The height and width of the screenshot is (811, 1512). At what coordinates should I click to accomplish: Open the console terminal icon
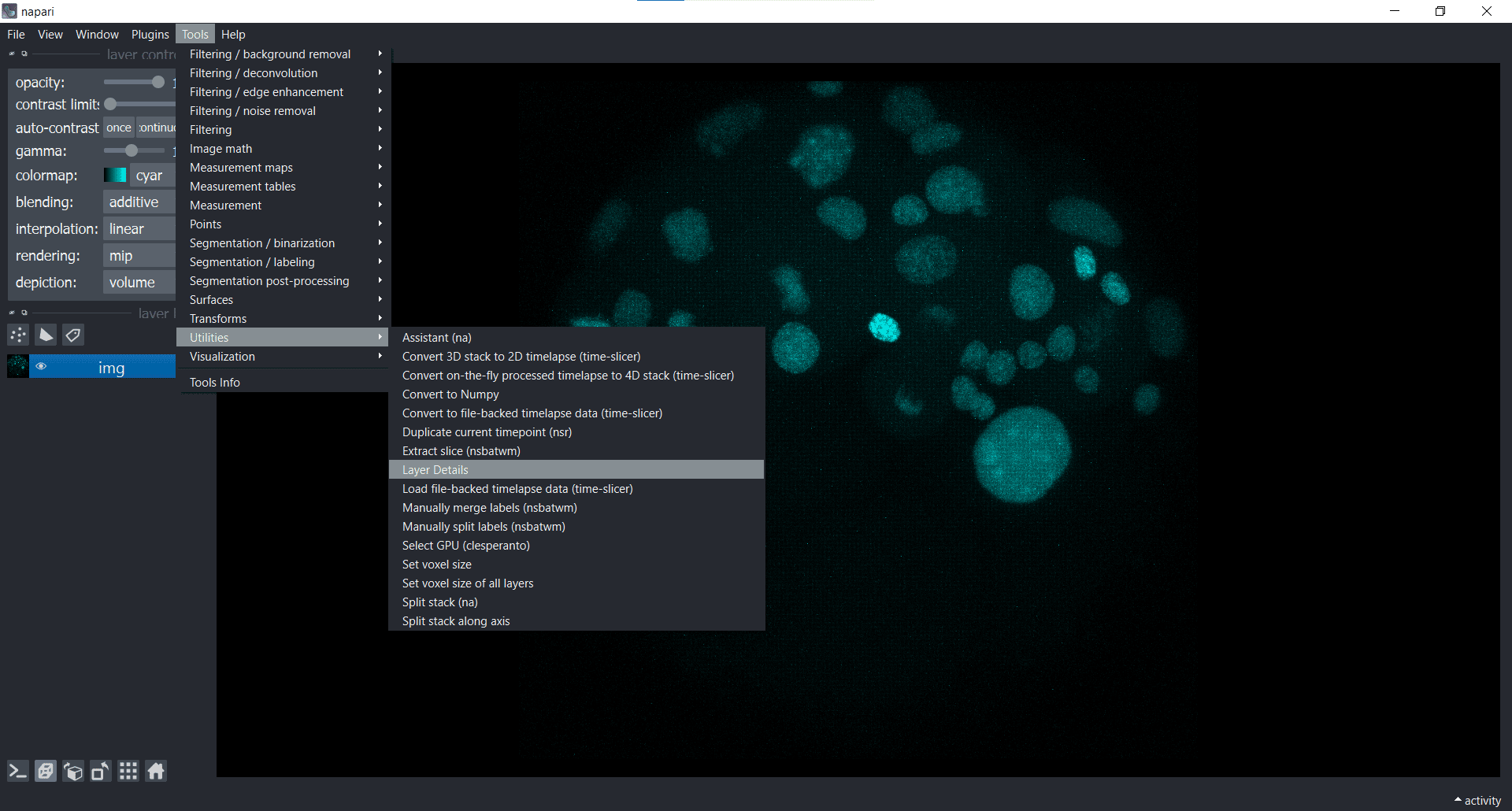tap(18, 772)
